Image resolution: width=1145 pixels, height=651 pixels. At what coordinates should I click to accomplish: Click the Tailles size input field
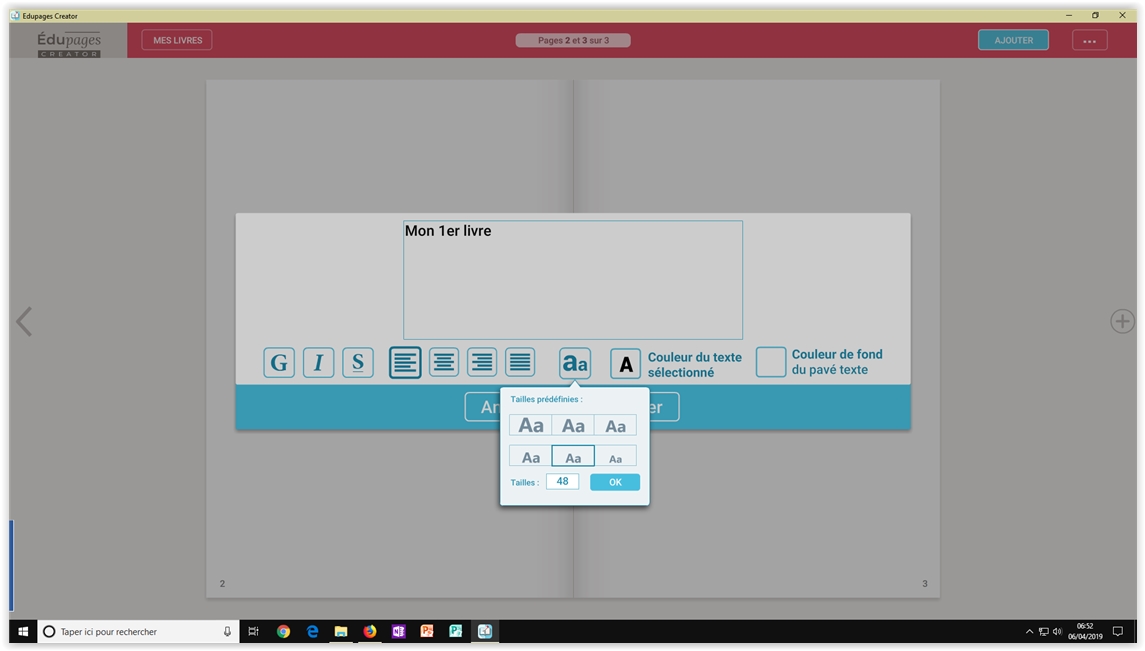(562, 482)
